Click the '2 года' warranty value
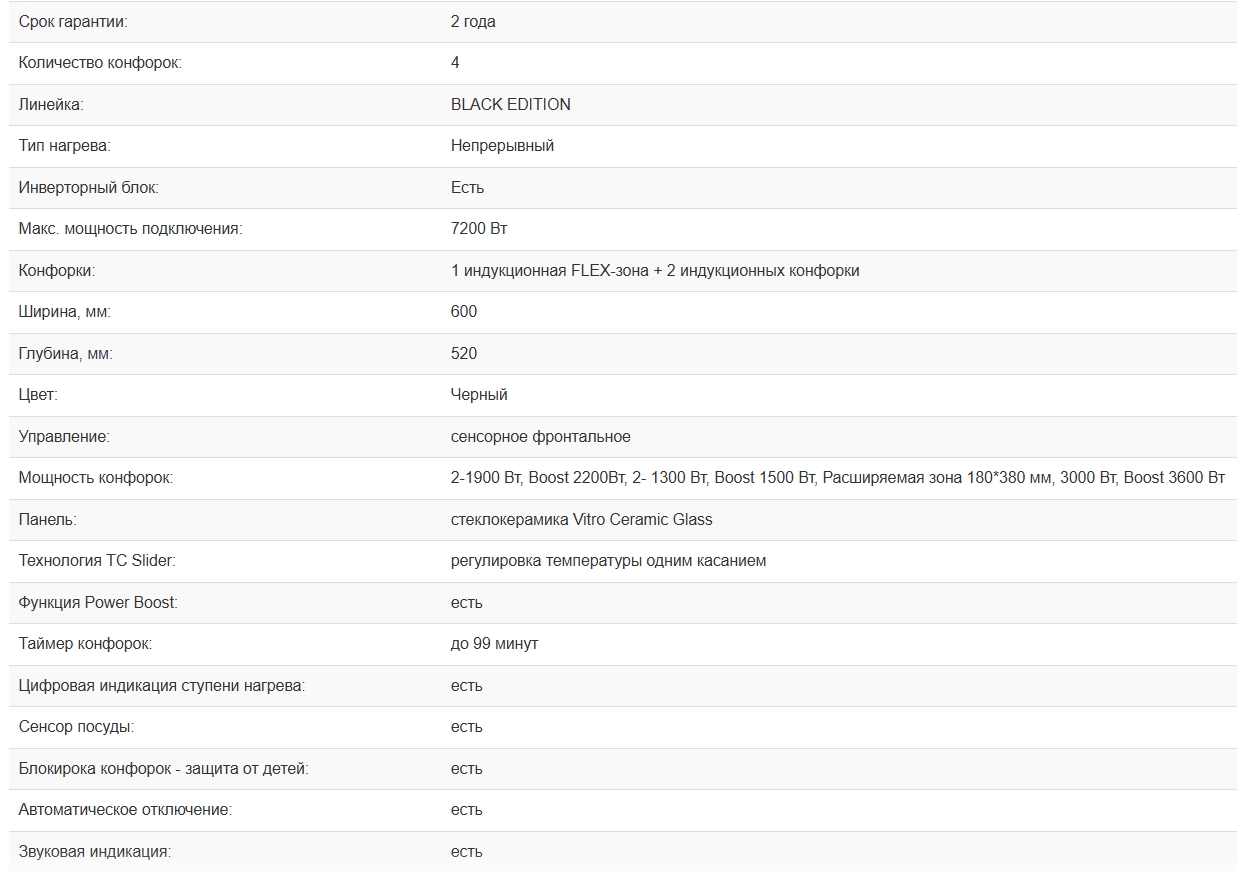 (473, 21)
